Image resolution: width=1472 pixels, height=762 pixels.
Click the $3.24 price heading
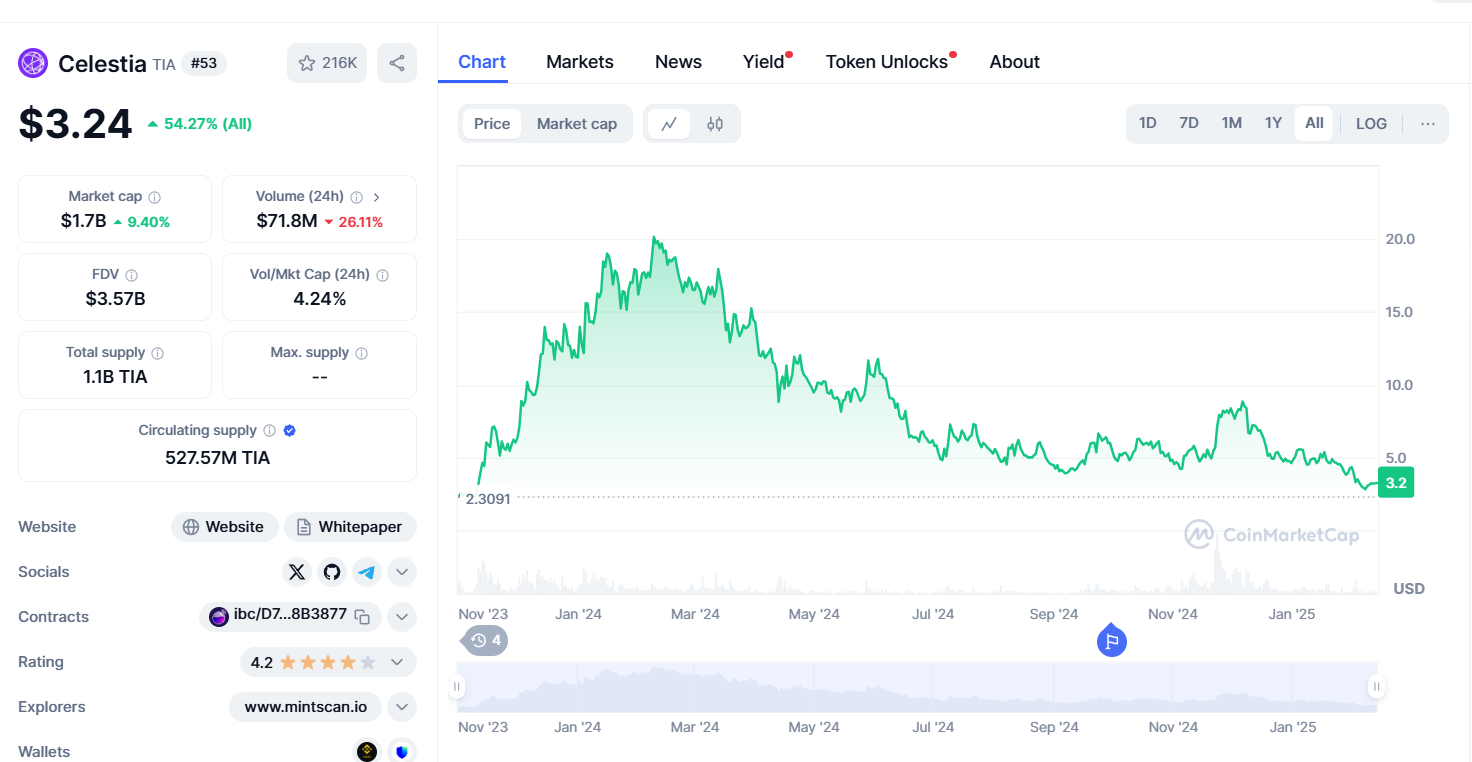tap(75, 124)
